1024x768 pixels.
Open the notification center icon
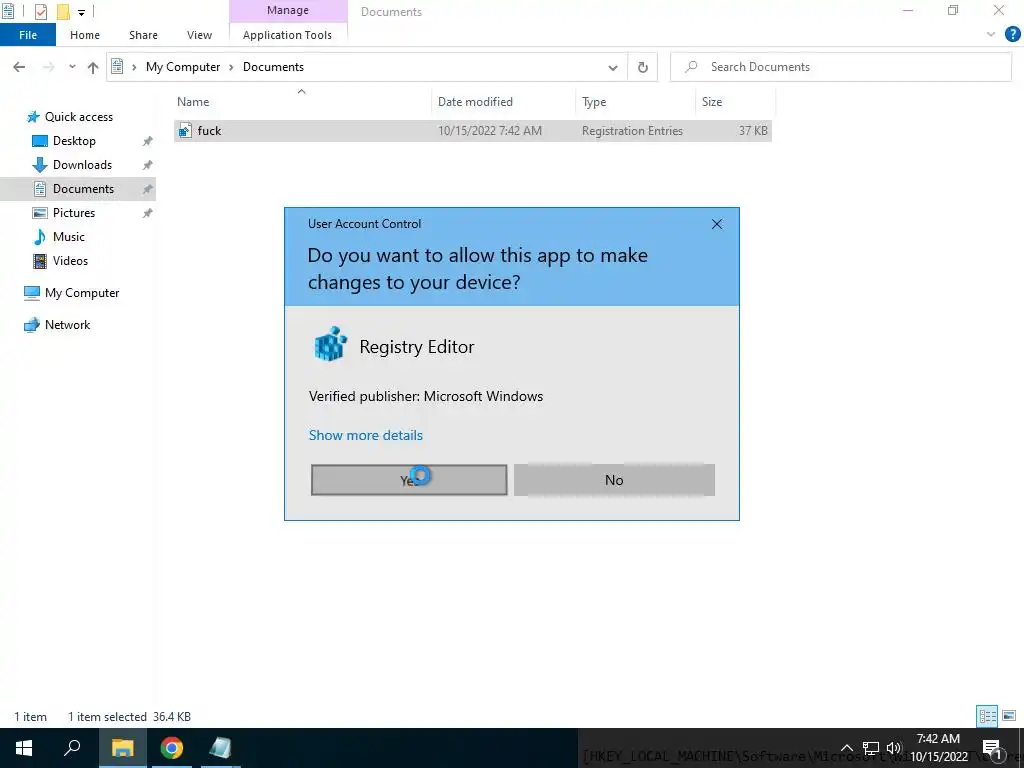pos(992,748)
